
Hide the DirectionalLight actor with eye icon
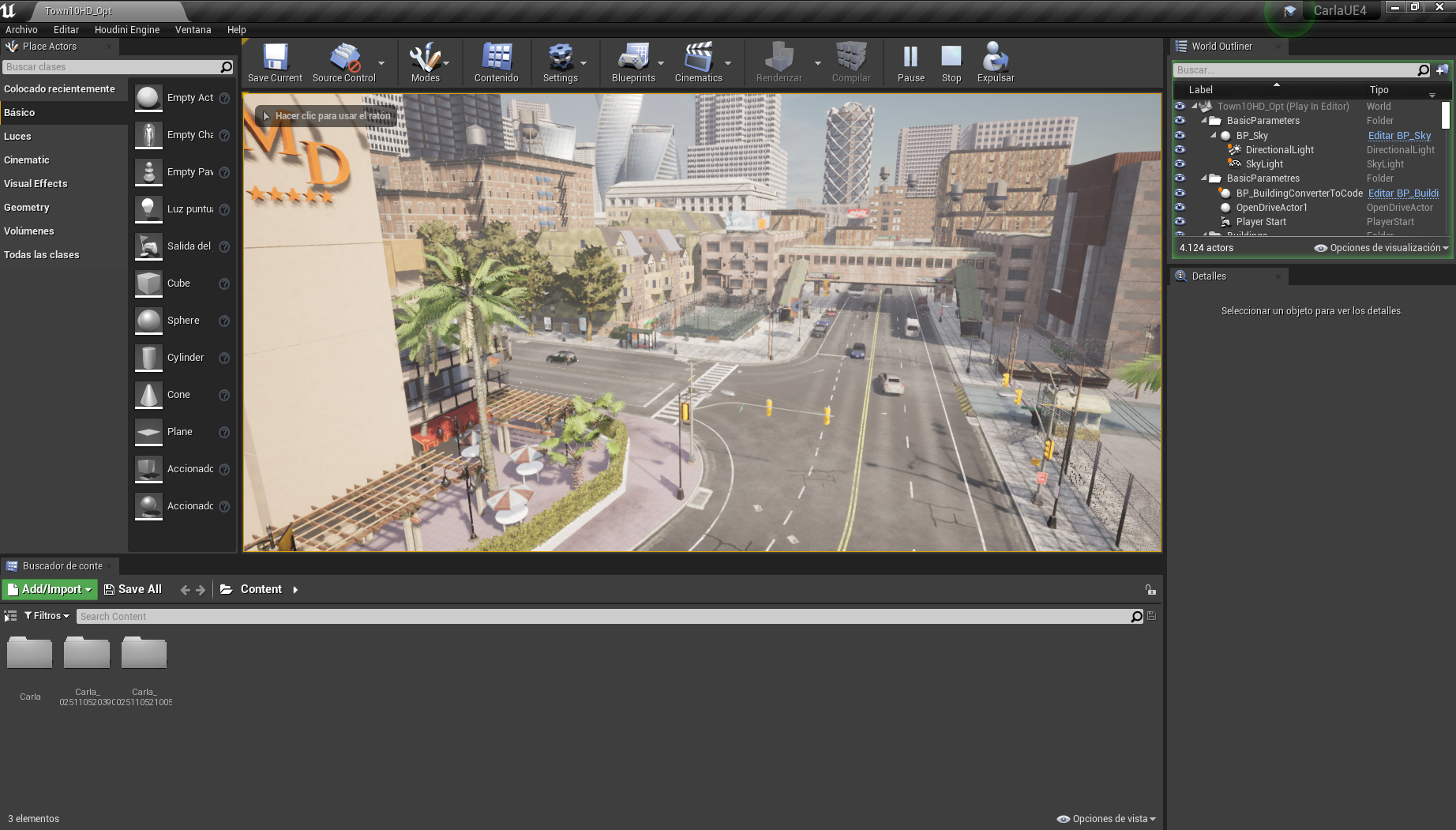[1180, 150]
